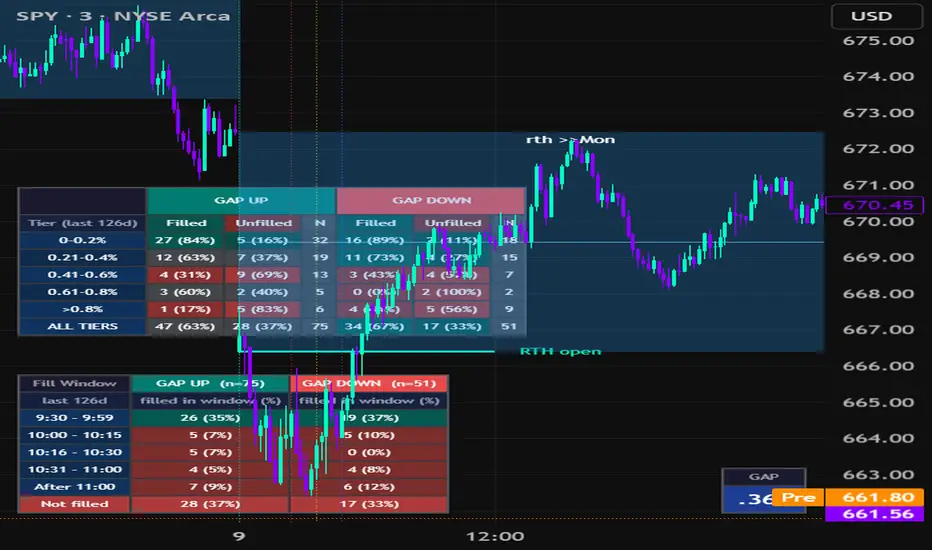Click the 6 (12%) cell in After 11:00 row
The height and width of the screenshot is (550, 932).
click(x=369, y=487)
